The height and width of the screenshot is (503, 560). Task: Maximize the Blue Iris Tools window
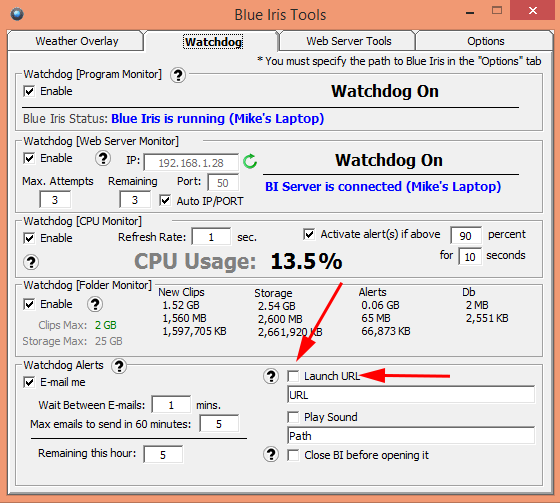497,11
